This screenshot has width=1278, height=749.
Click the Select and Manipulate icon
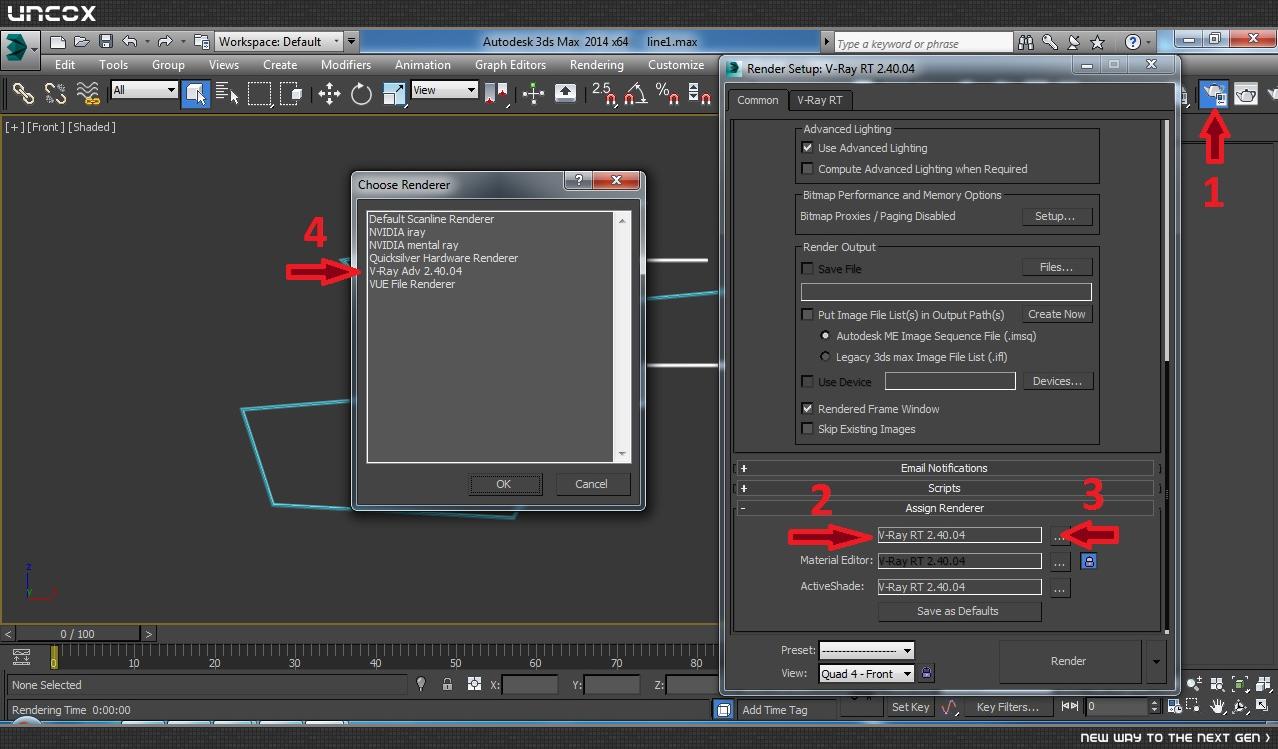533,94
